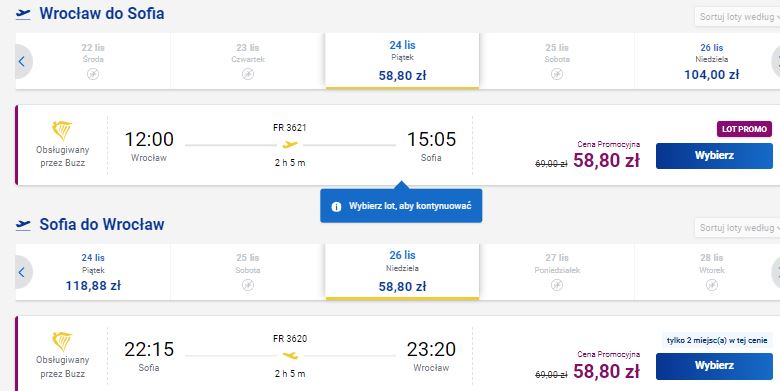Viewport: 780px width, 391px height.
Task: Click the info icon in the Wybierz lot tooltip
Action: click(336, 206)
